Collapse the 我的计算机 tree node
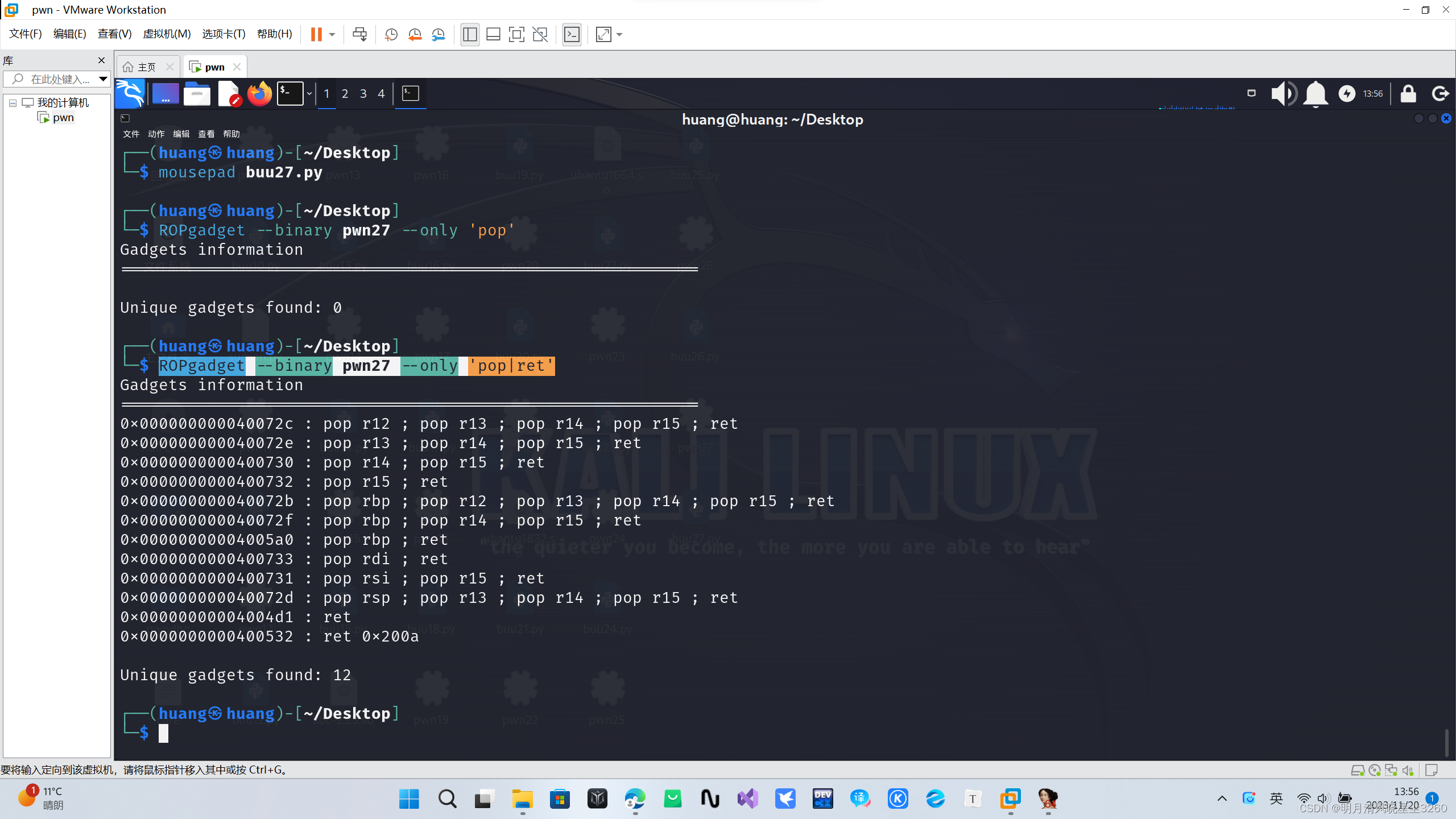The image size is (1456, 819). click(x=13, y=103)
